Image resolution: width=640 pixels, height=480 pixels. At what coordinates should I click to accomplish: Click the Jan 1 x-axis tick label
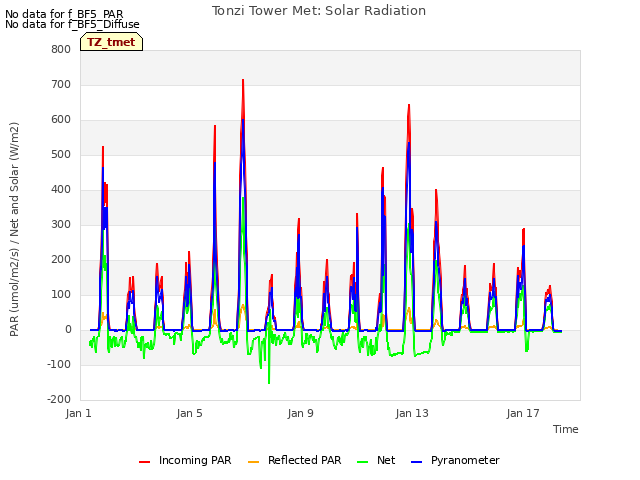78,413
